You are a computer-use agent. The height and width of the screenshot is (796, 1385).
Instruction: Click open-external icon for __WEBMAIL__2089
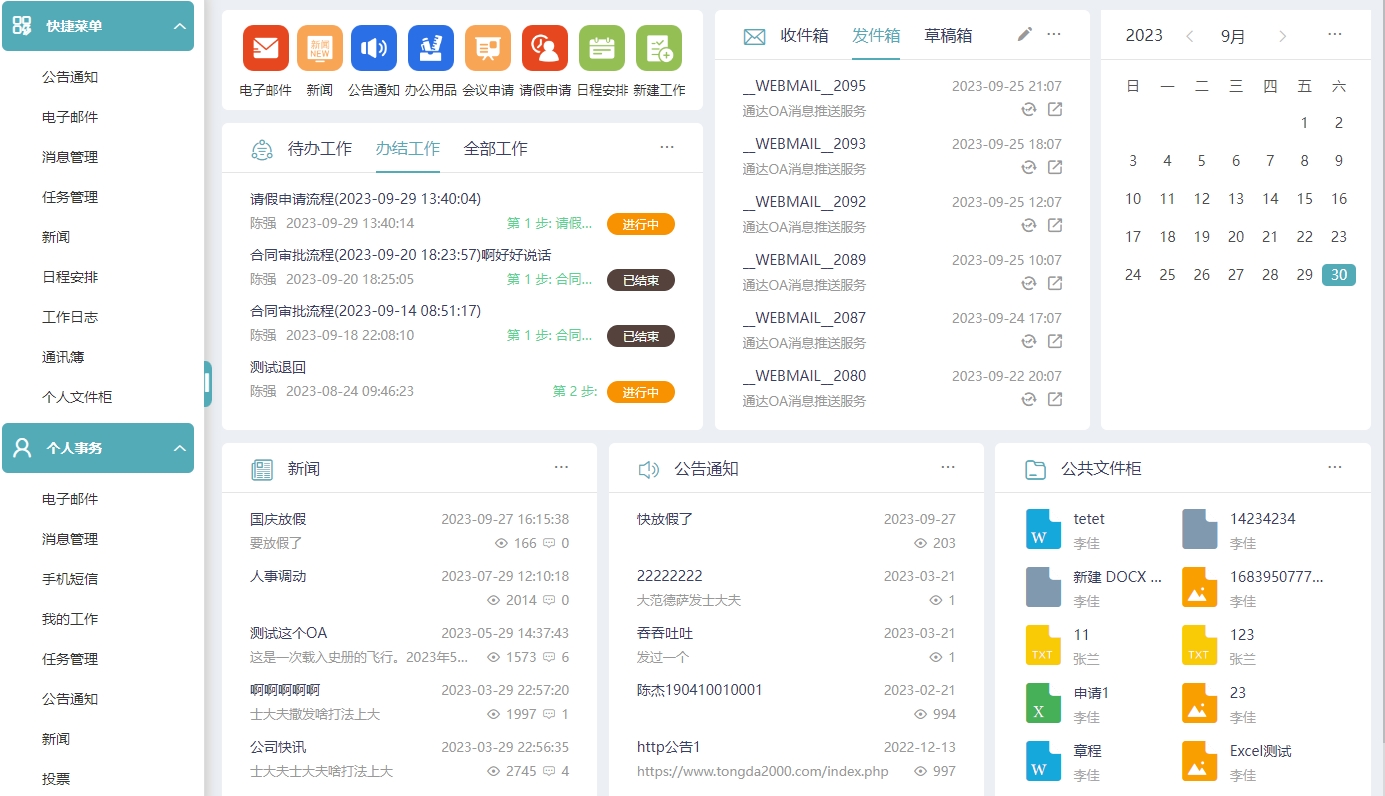pyautogui.click(x=1055, y=284)
